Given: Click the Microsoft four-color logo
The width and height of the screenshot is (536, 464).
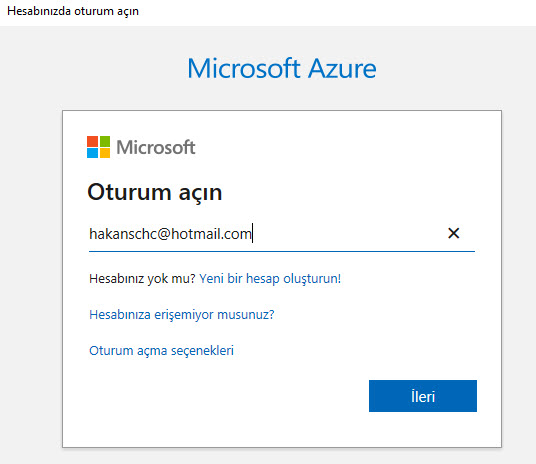Looking at the screenshot, I should 98,147.
